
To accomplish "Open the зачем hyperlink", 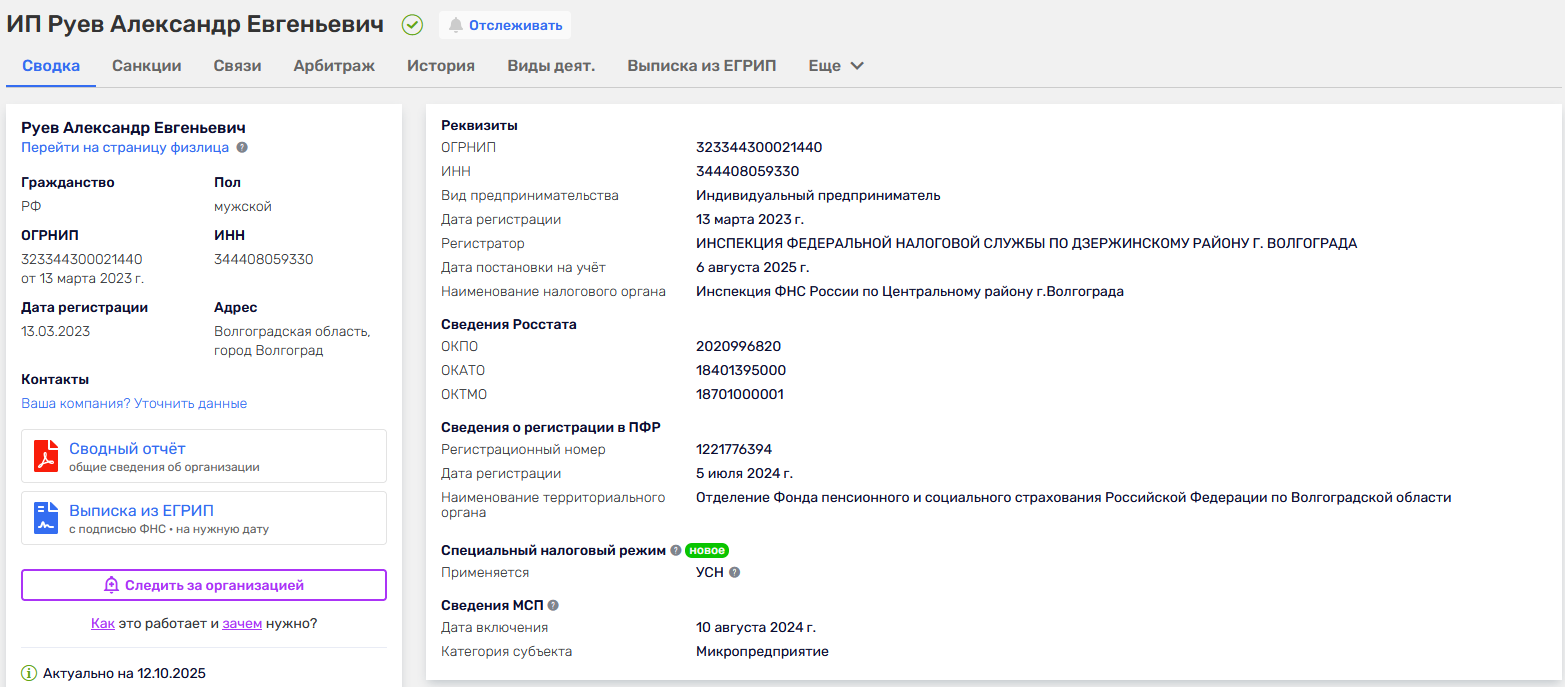I will pyautogui.click(x=242, y=622).
